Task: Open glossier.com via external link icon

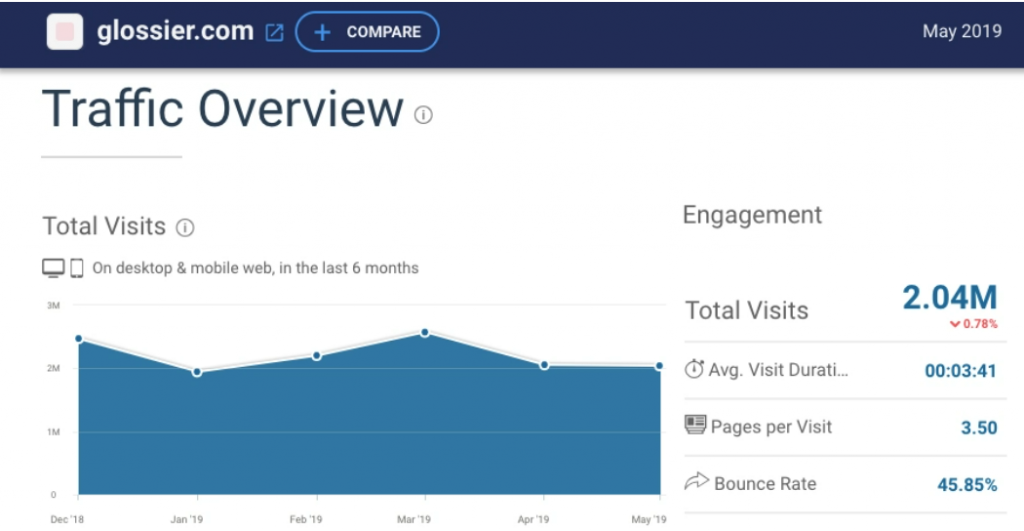Action: 274,33
